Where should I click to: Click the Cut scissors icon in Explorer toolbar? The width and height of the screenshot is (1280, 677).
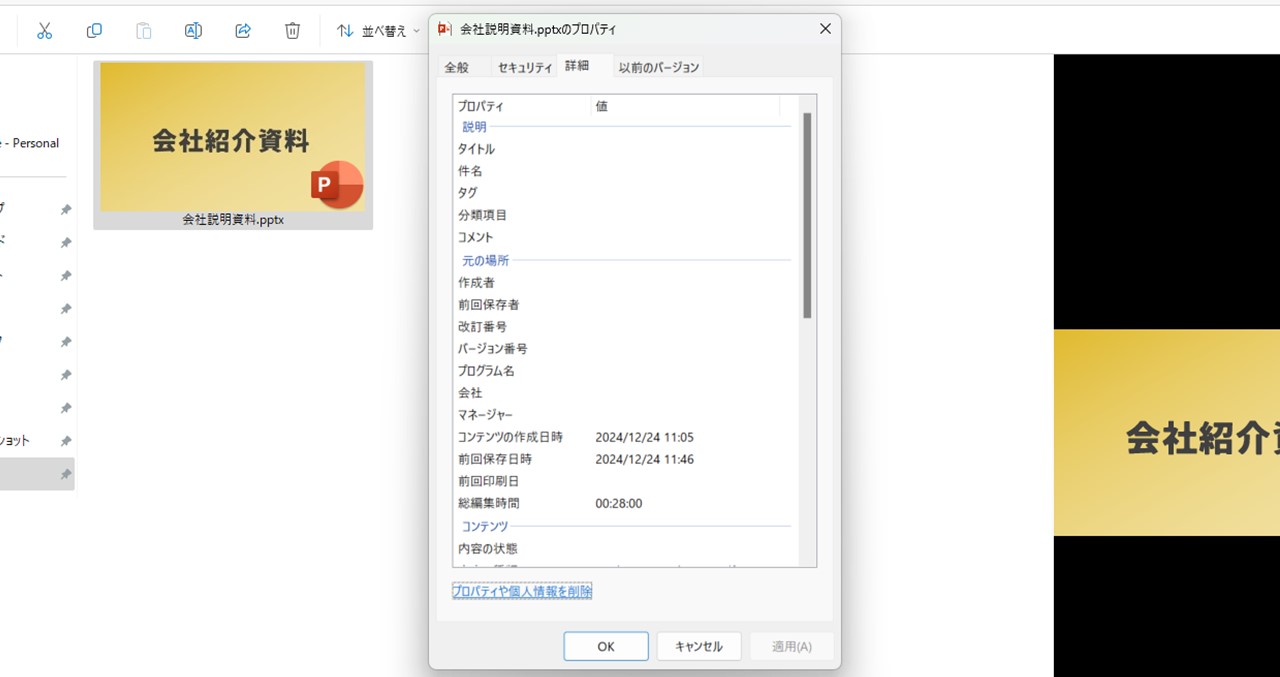click(x=44, y=31)
